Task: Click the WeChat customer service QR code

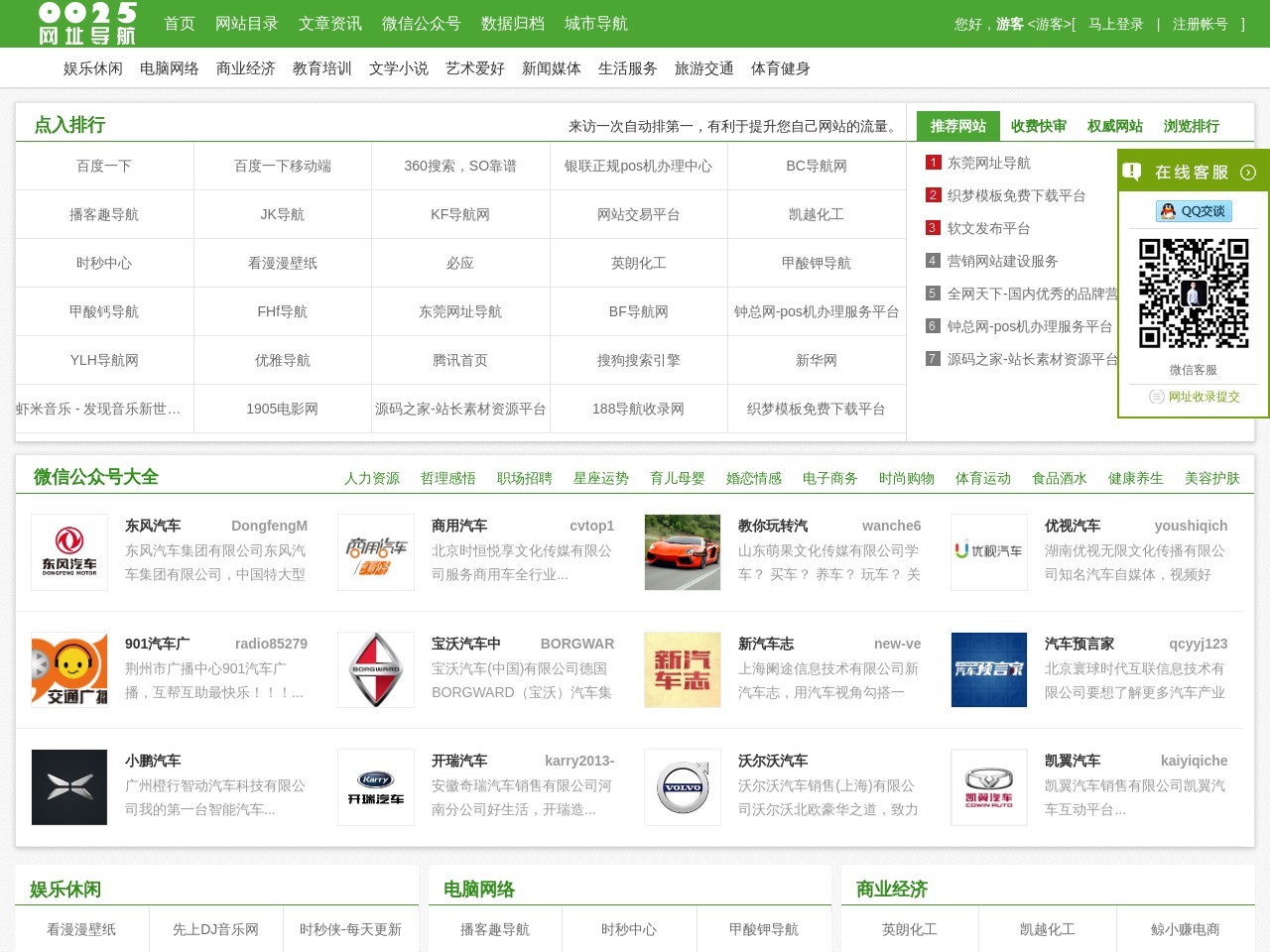Action: point(1194,293)
